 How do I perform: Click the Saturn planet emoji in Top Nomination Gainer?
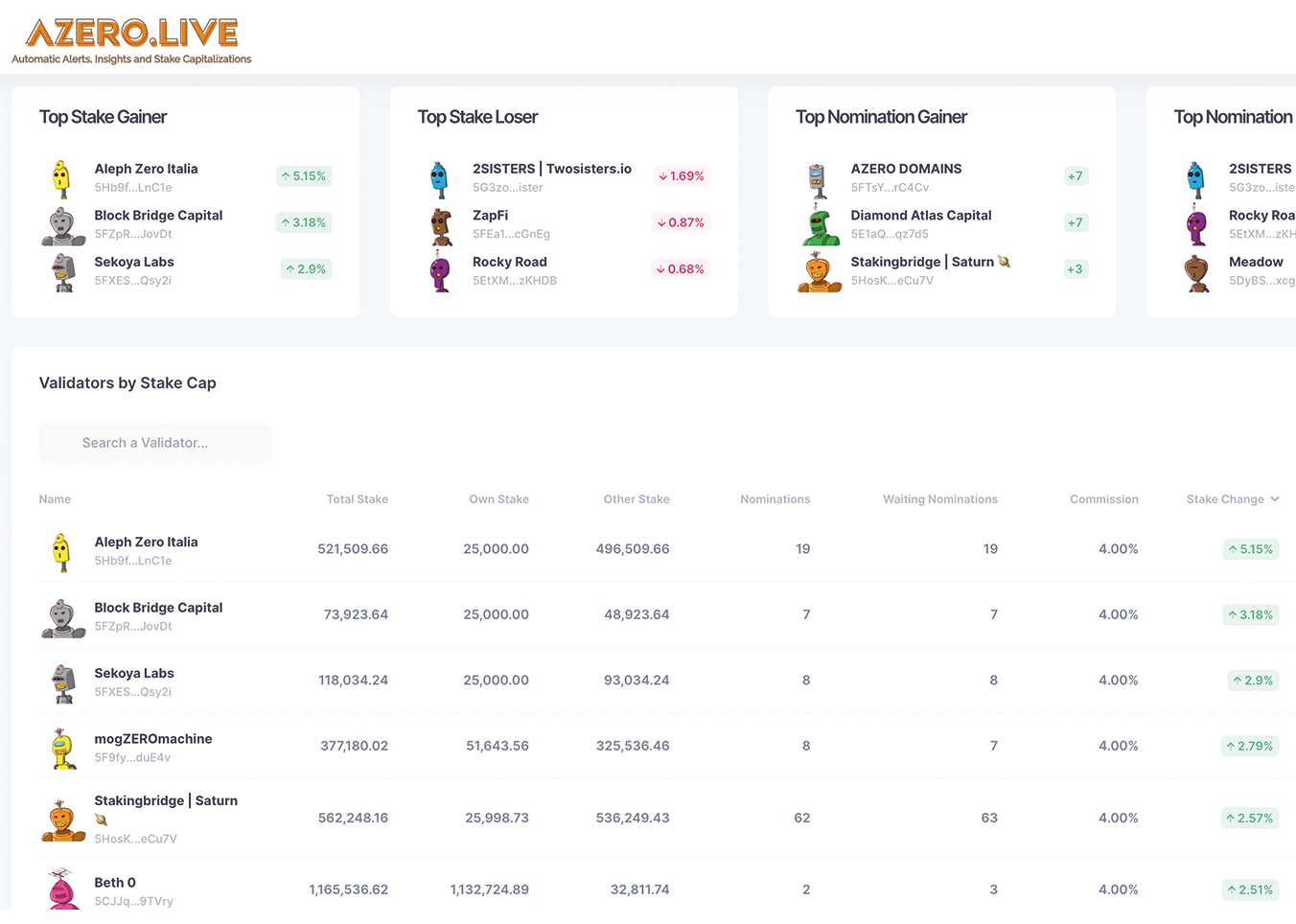click(1004, 262)
